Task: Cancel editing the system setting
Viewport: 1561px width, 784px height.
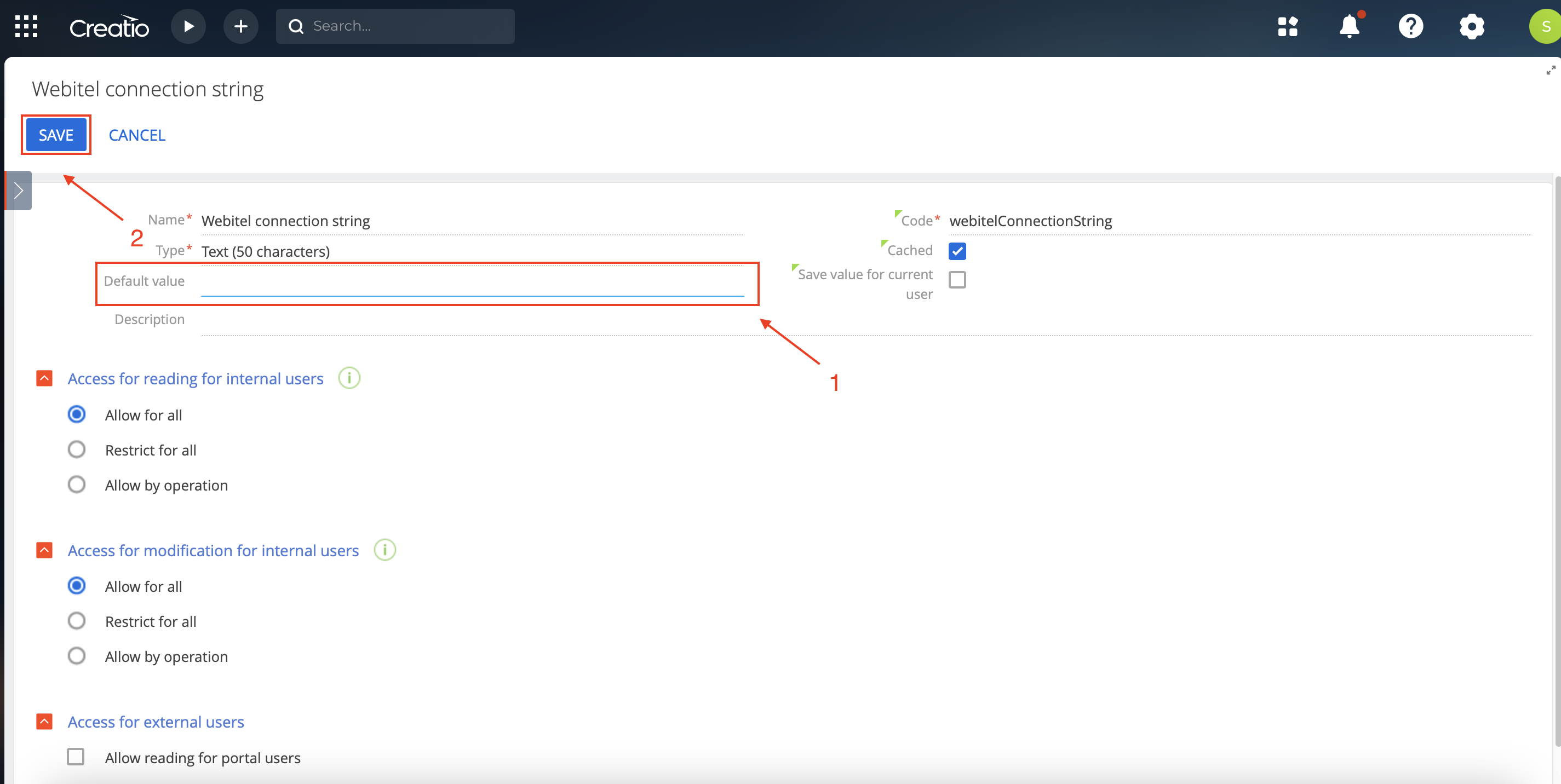Action: [137, 135]
